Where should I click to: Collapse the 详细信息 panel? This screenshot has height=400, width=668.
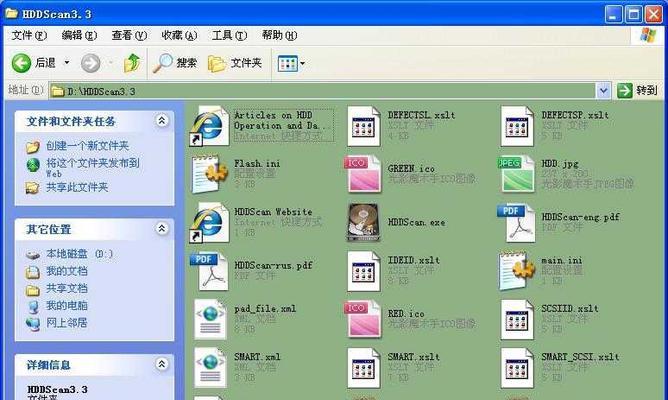(161, 364)
